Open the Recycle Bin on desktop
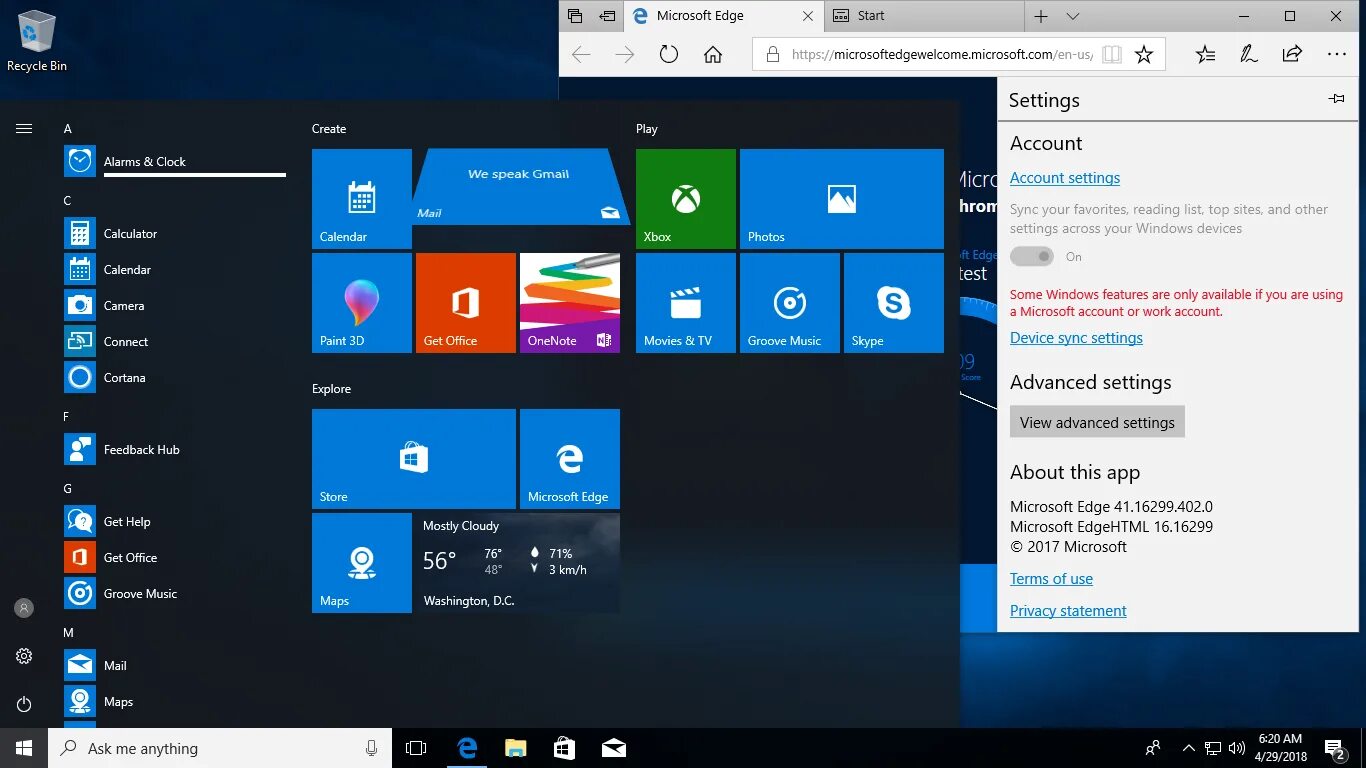Screen dimensions: 1366x768 click(x=37, y=41)
